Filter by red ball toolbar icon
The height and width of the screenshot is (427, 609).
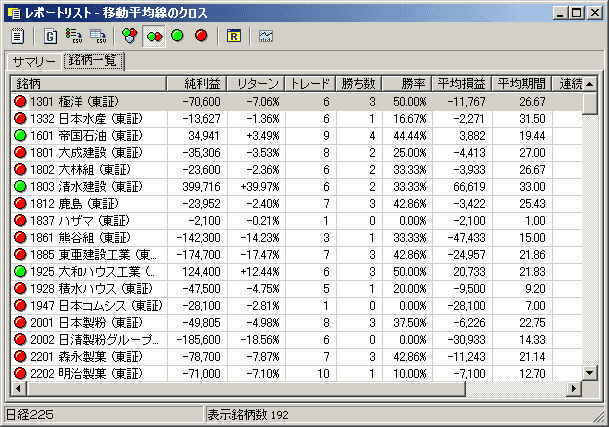[201, 36]
